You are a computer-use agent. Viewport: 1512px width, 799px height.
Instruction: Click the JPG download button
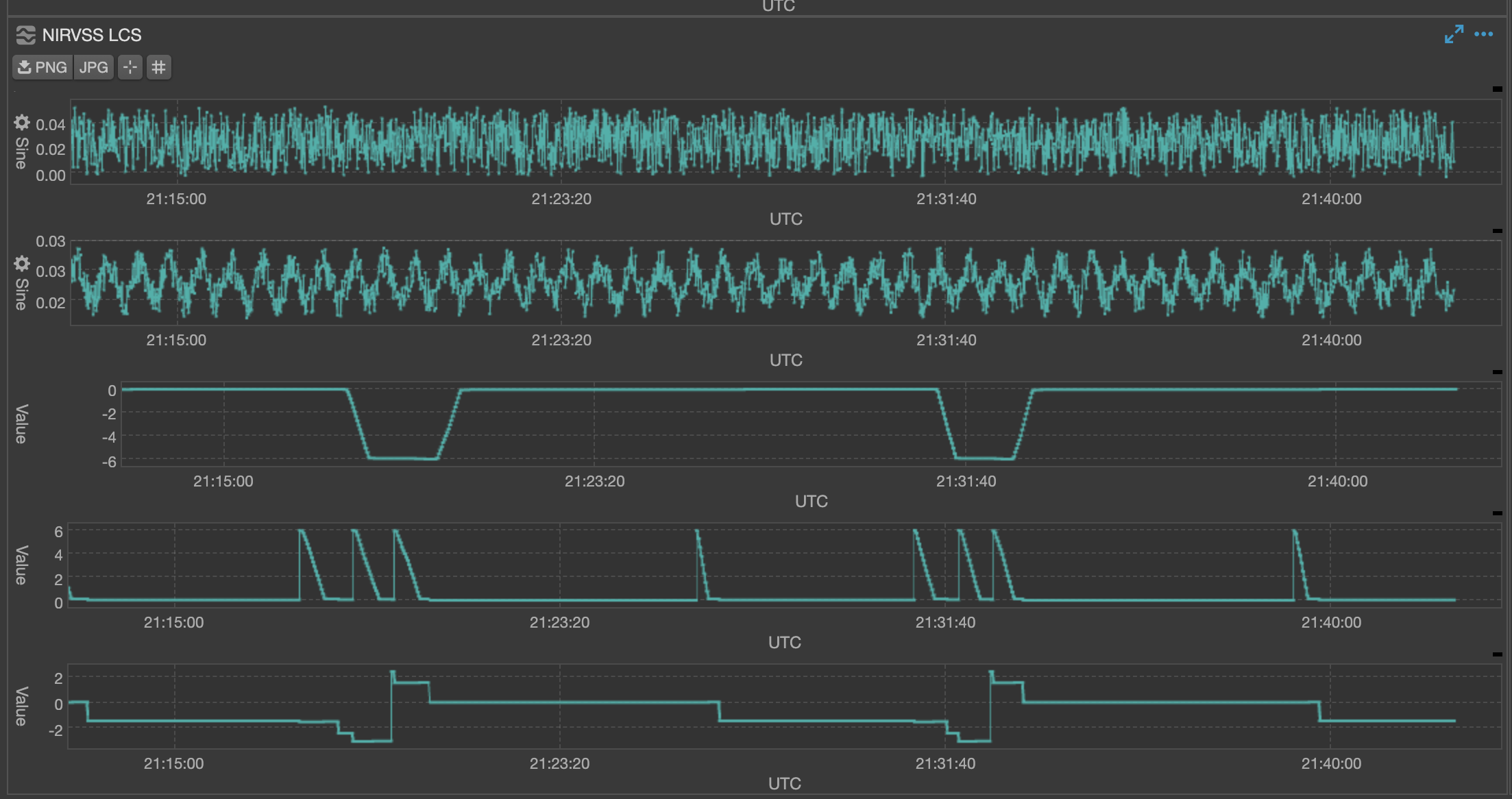[93, 67]
